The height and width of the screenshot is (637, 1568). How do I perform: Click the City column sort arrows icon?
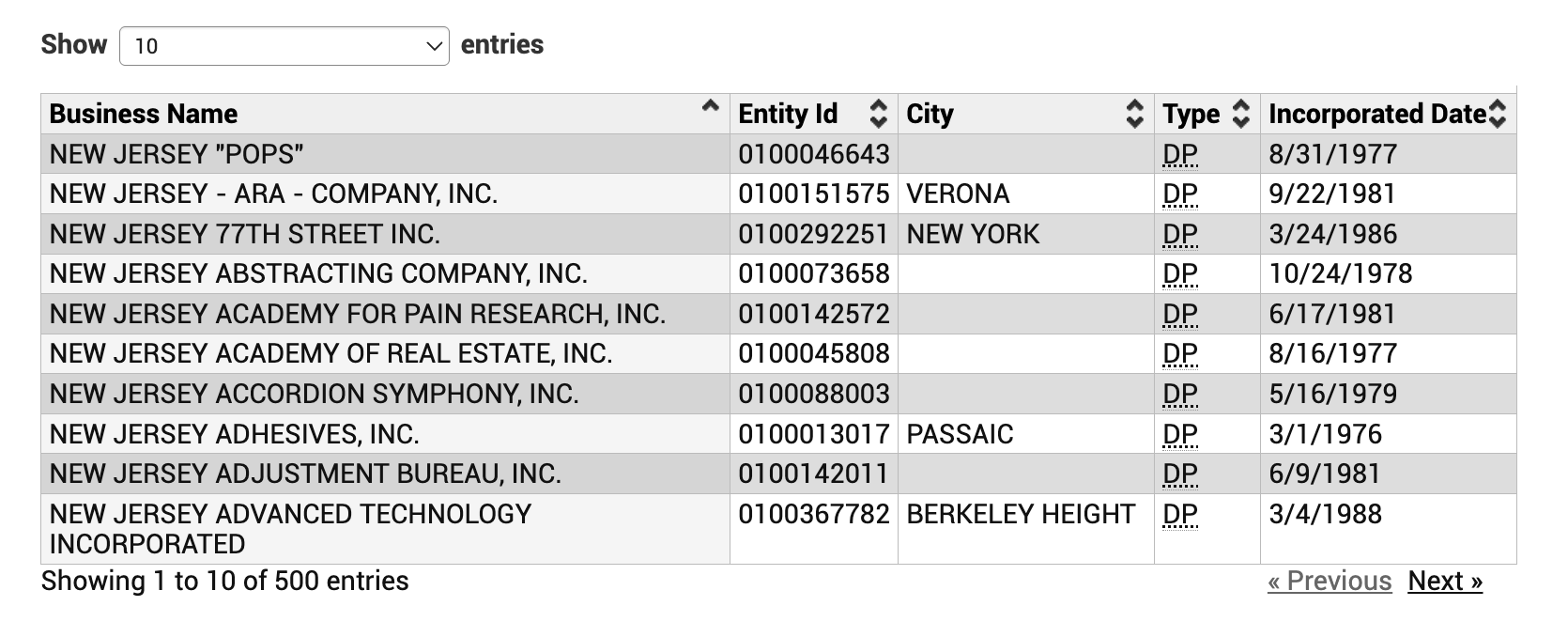point(1134,114)
